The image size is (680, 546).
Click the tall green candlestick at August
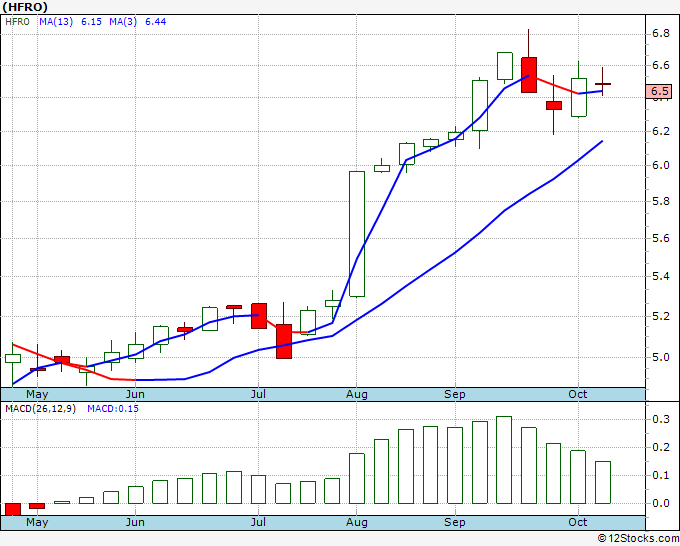[x=357, y=234]
